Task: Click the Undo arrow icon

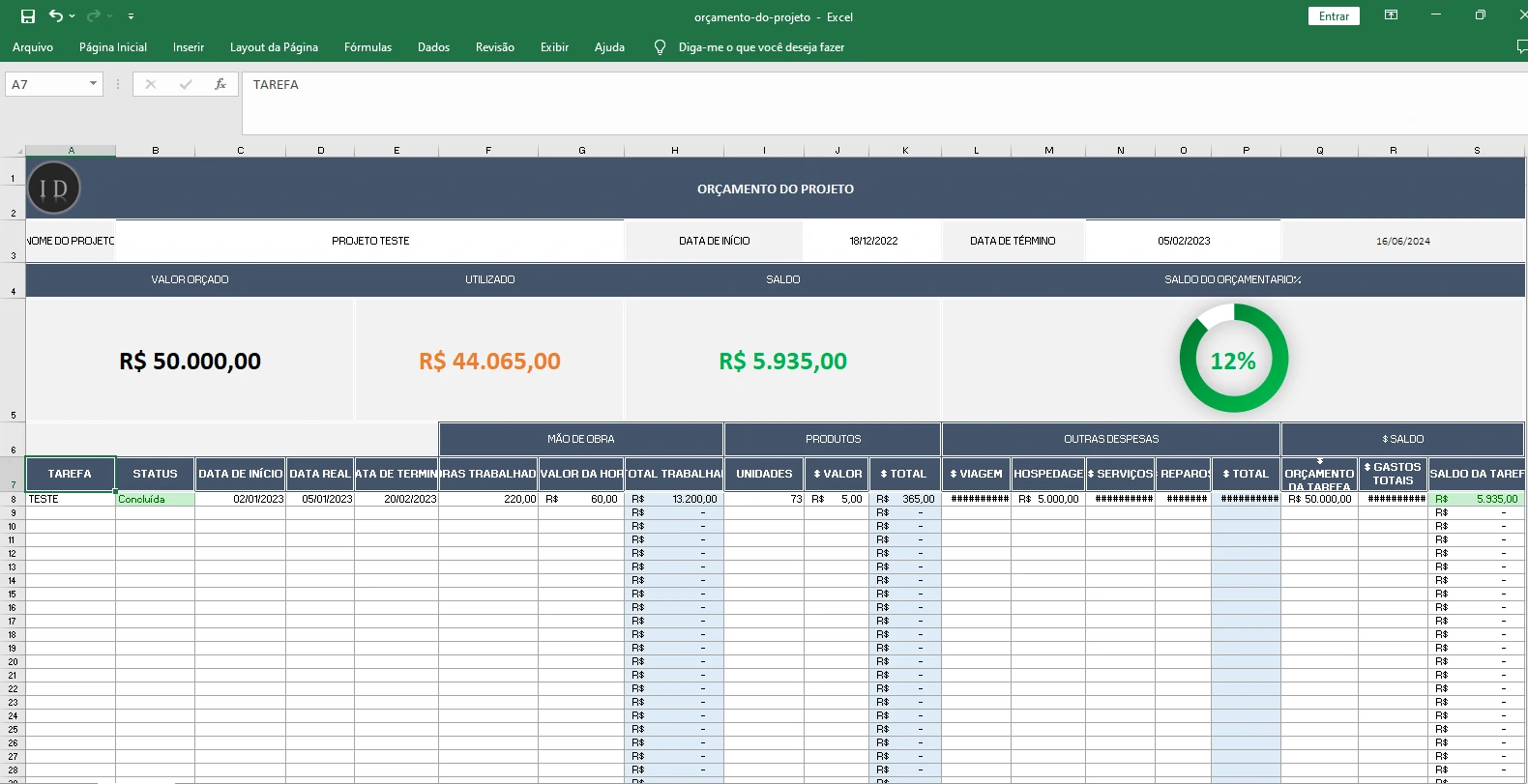Action: [56, 16]
